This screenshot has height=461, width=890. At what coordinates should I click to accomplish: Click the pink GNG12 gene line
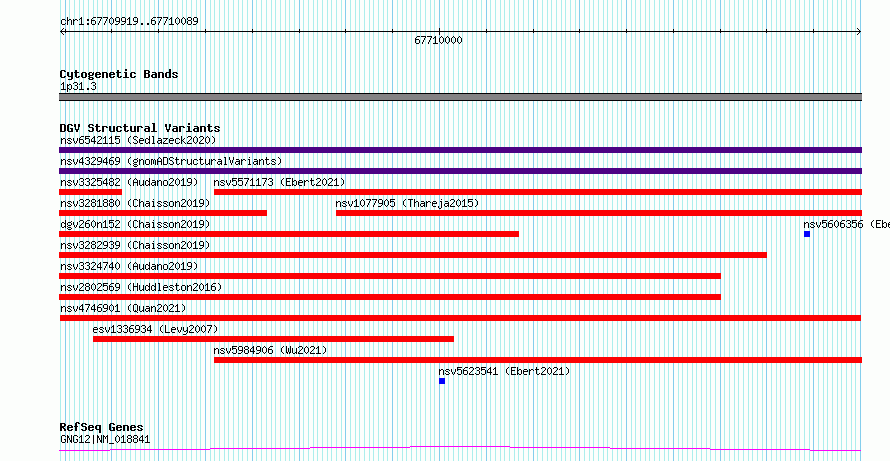pyautogui.click(x=460, y=449)
